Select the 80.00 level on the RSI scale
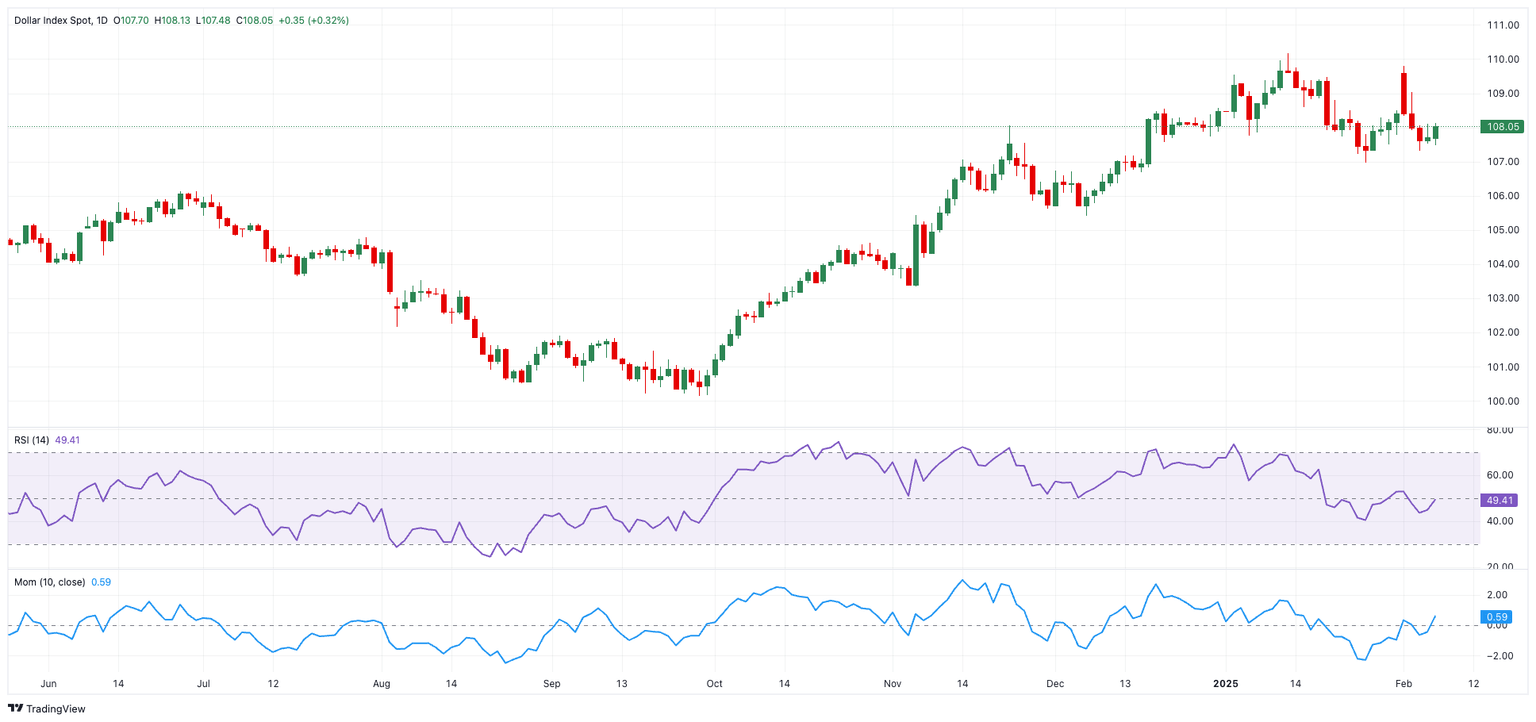This screenshot has width=1536, height=722. [1500, 430]
